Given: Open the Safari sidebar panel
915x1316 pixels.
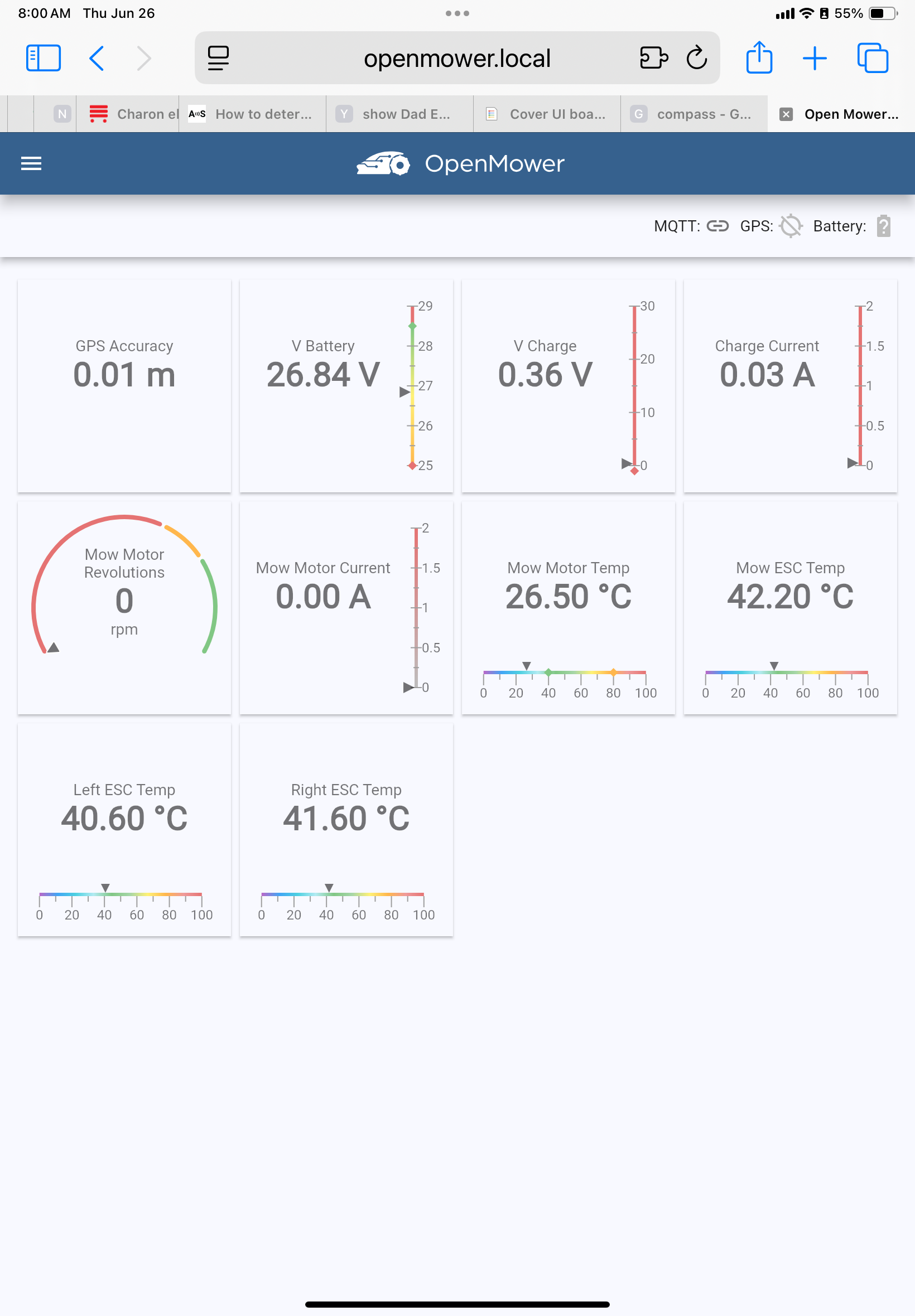Looking at the screenshot, I should (44, 58).
